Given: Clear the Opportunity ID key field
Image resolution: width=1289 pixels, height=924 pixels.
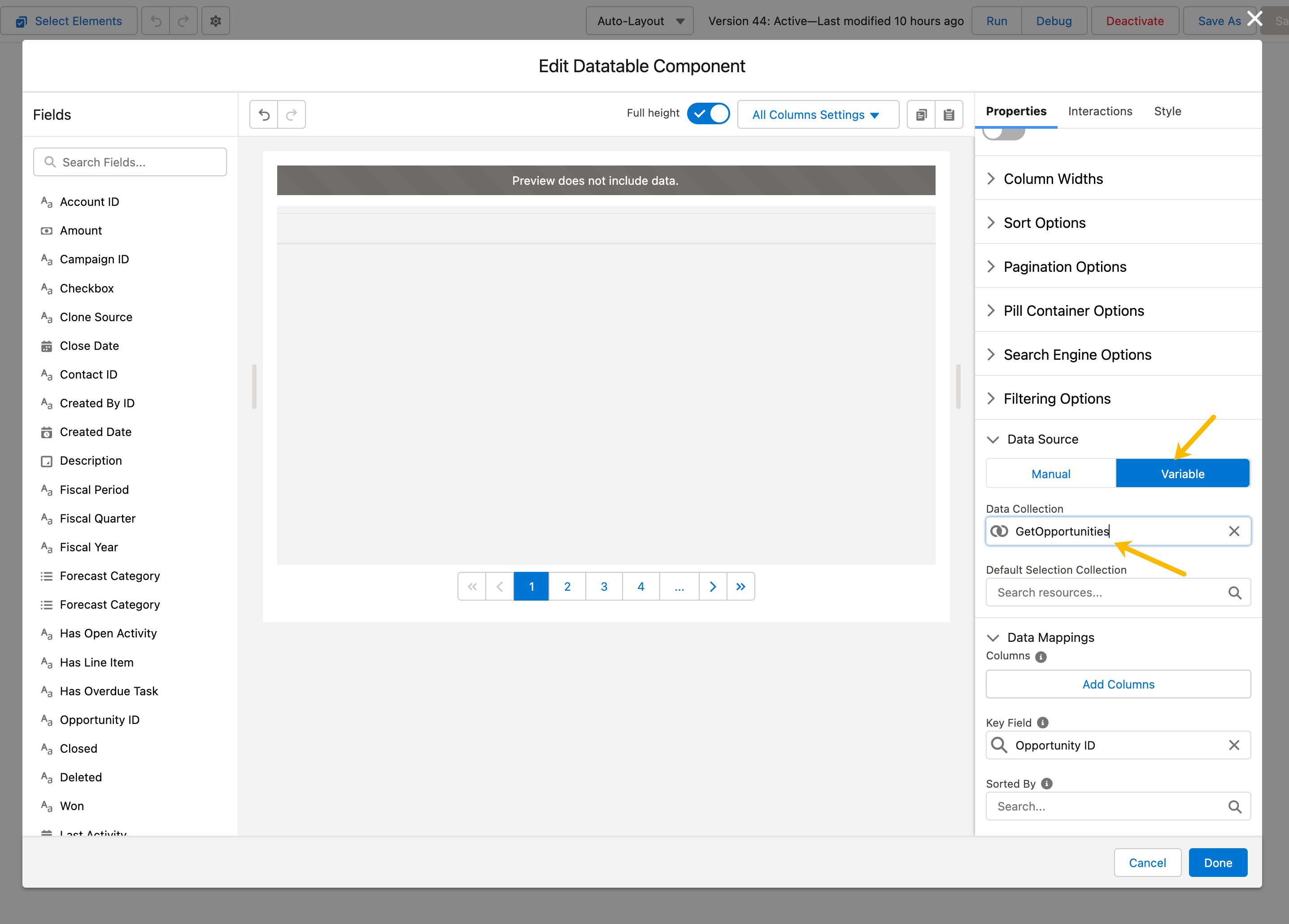Looking at the screenshot, I should pyautogui.click(x=1234, y=745).
